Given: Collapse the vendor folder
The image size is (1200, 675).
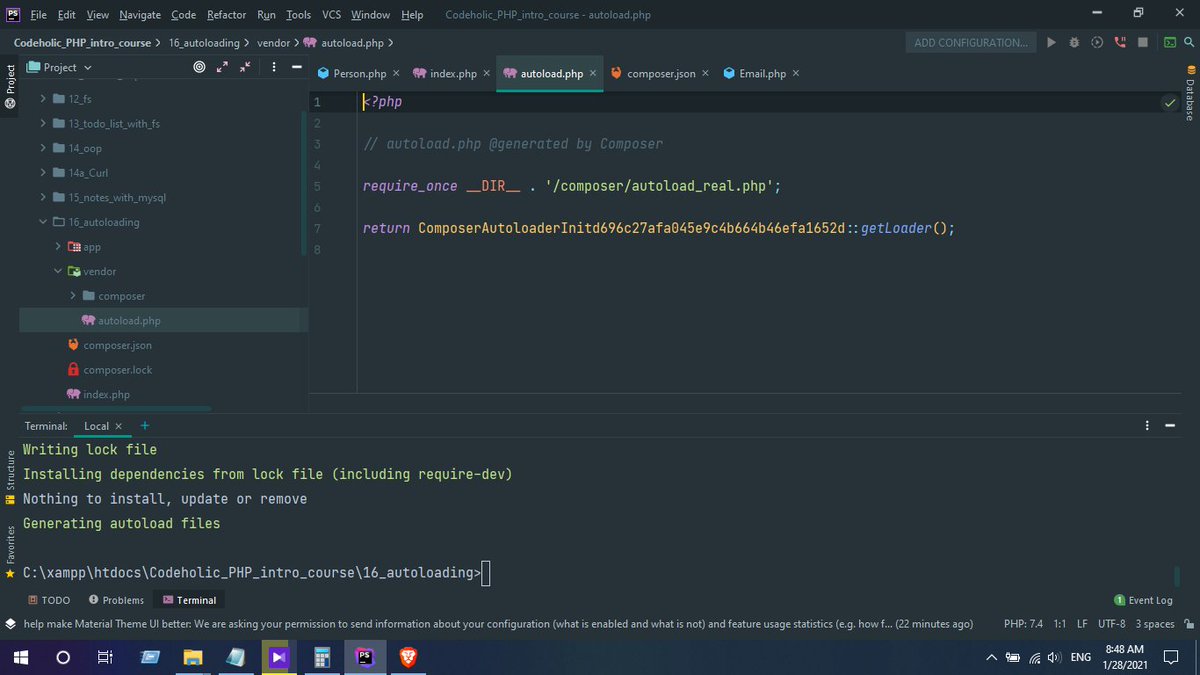Looking at the screenshot, I should point(58,271).
